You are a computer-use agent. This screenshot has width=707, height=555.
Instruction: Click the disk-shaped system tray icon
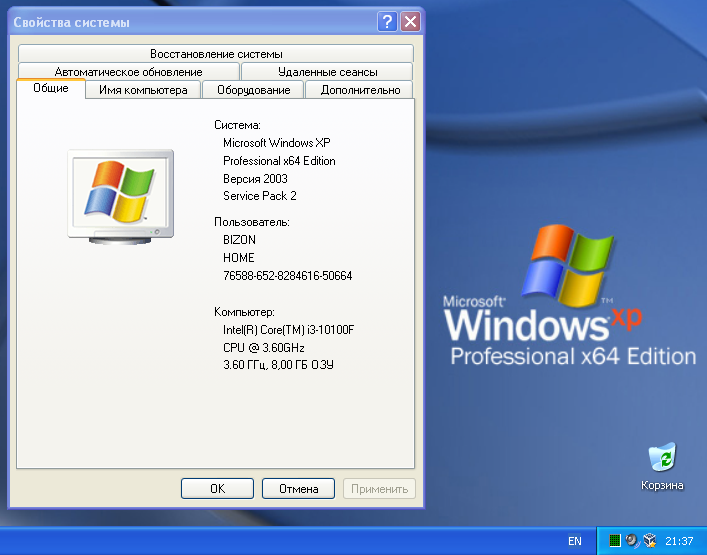(632, 540)
